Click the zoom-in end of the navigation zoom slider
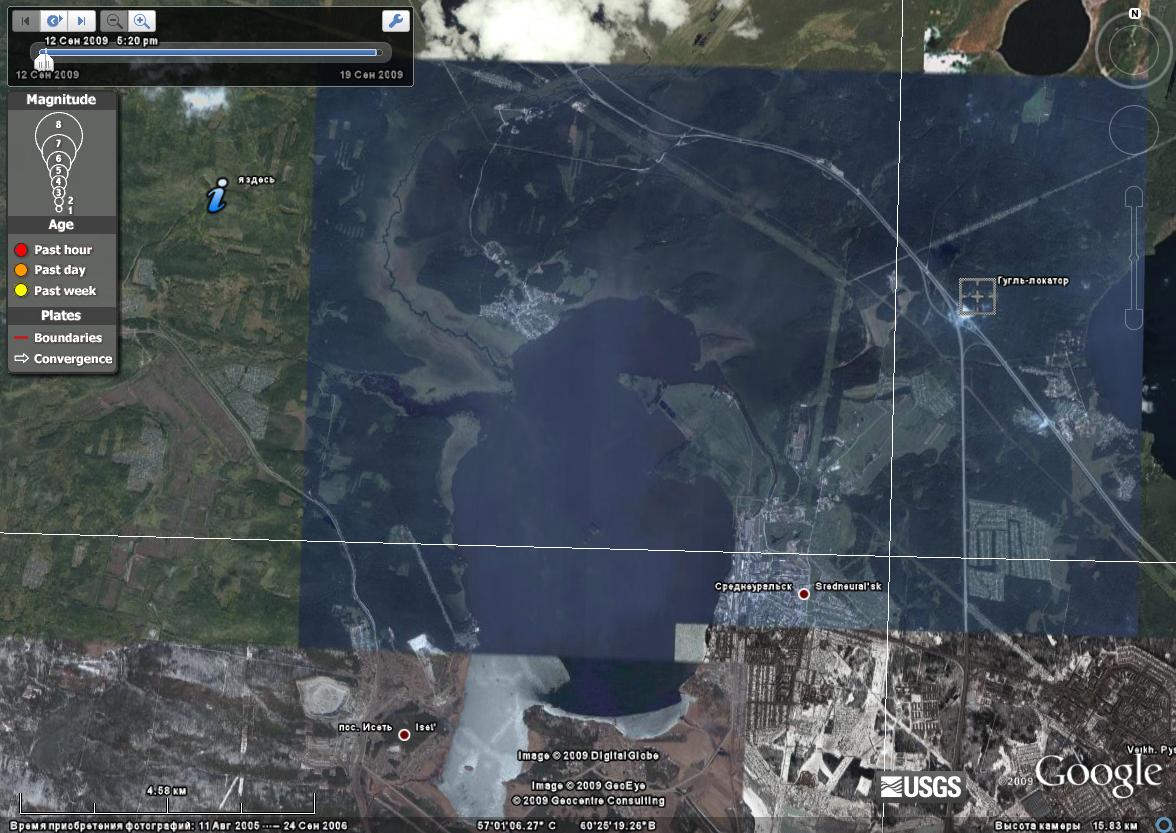The width and height of the screenshot is (1176, 833). (1134, 196)
